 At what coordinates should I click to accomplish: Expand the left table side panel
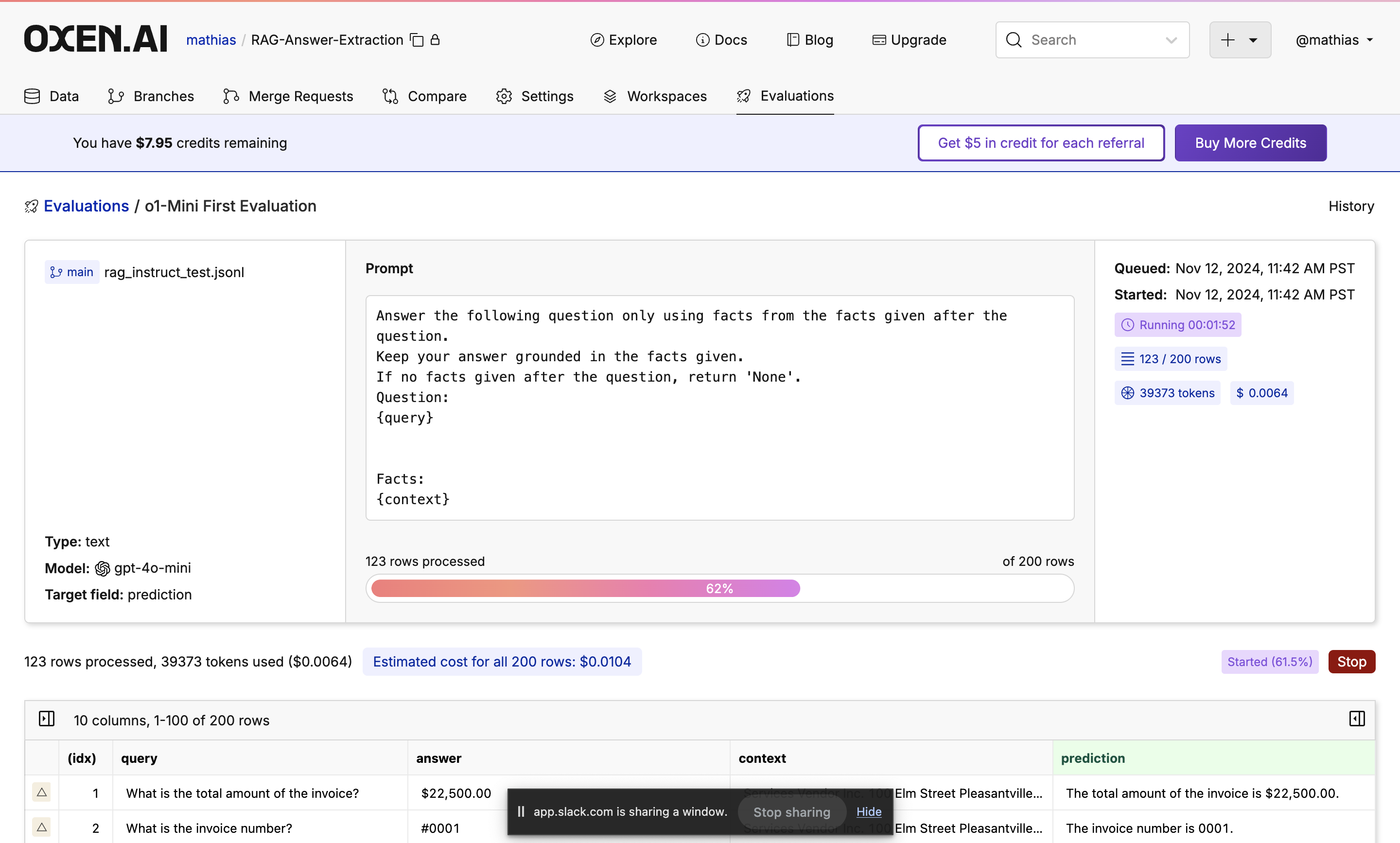click(47, 719)
